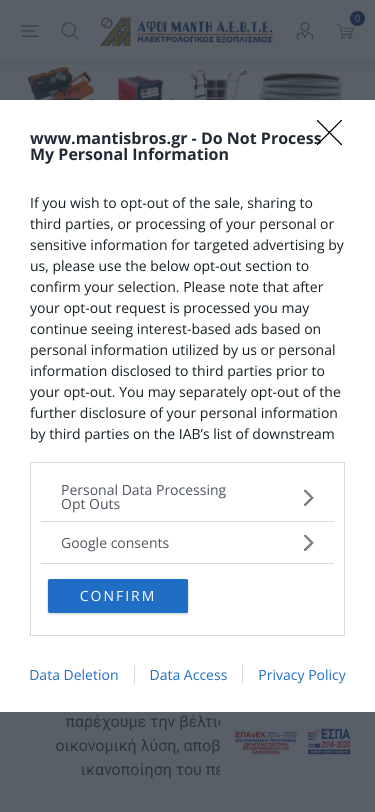Select the cable reel product image
The width and height of the screenshot is (375, 812).
(x=301, y=86)
